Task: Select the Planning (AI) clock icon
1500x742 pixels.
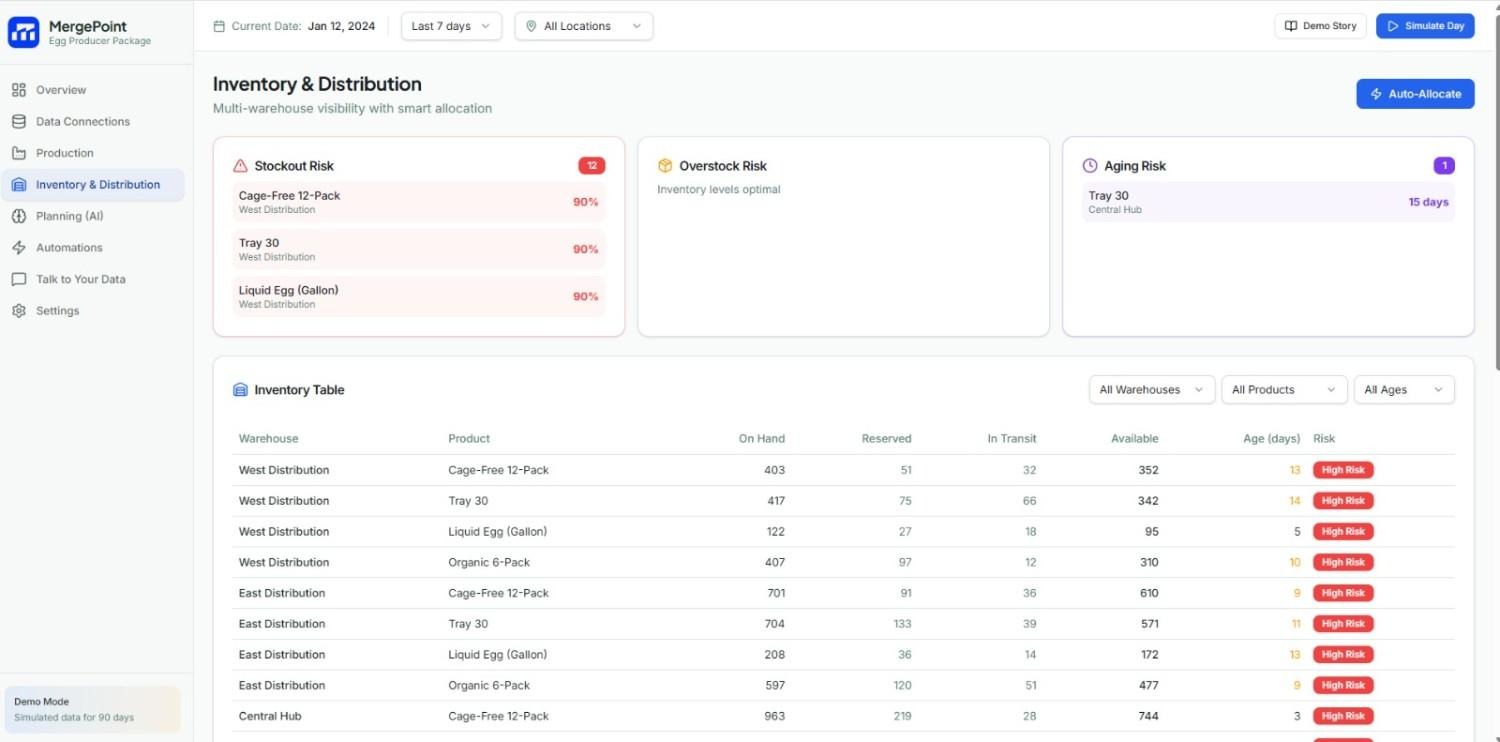Action: pos(18,215)
